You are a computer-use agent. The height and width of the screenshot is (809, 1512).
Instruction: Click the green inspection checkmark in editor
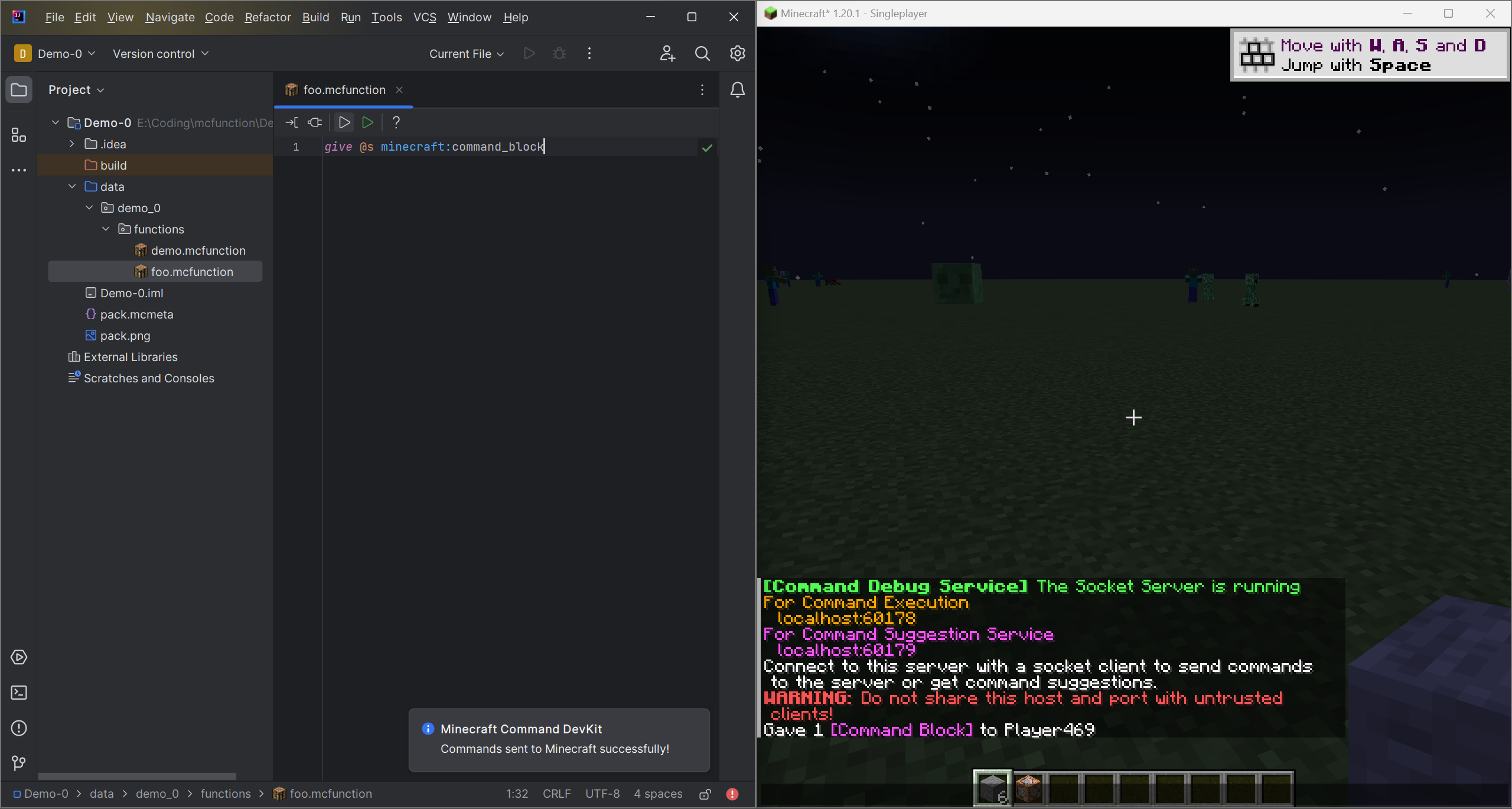(707, 148)
